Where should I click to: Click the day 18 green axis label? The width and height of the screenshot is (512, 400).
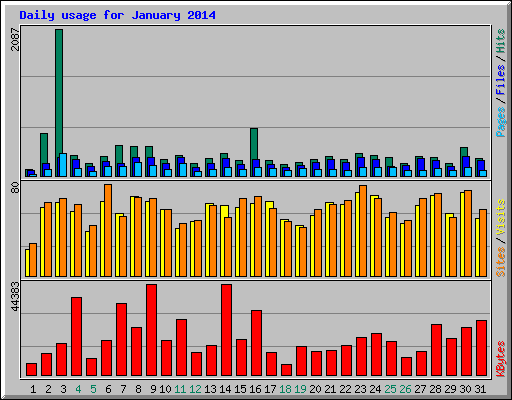click(285, 389)
